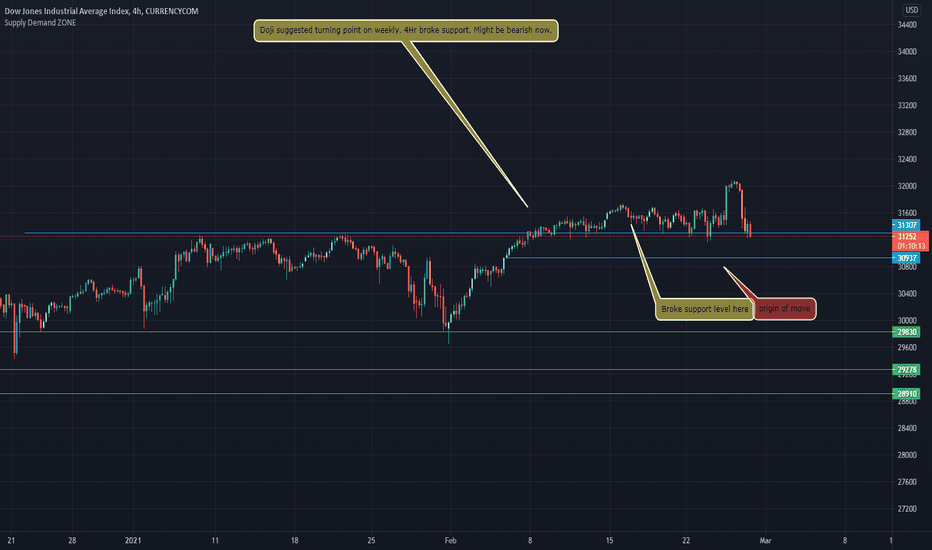Click the 11 date on the time axis
932x550 pixels.
[215, 540]
